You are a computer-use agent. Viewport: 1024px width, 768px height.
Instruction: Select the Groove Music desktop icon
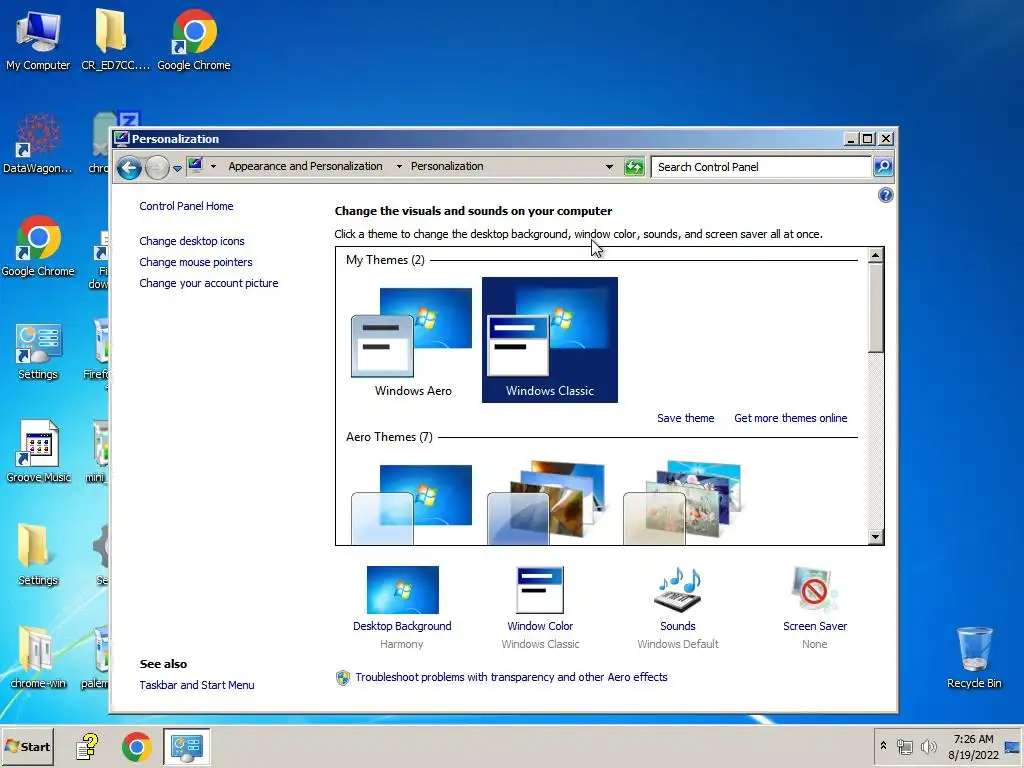[38, 452]
